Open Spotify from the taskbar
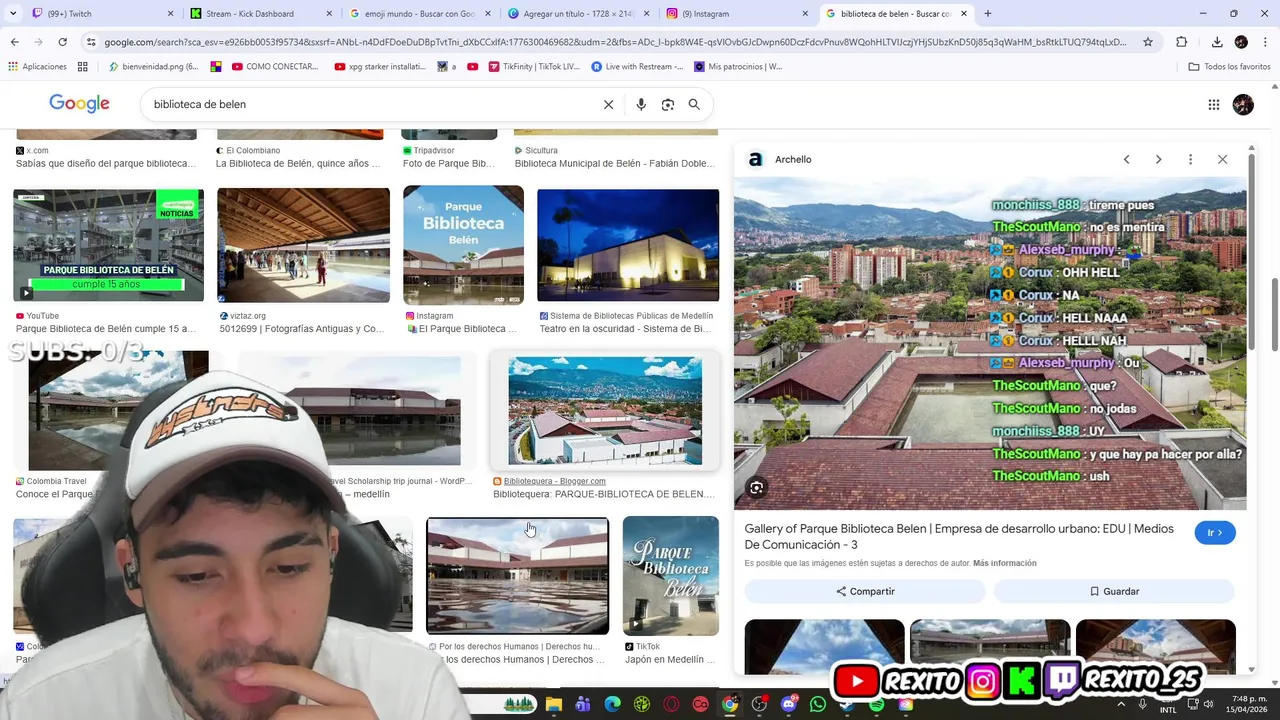The height and width of the screenshot is (720, 1280). [x=877, y=704]
